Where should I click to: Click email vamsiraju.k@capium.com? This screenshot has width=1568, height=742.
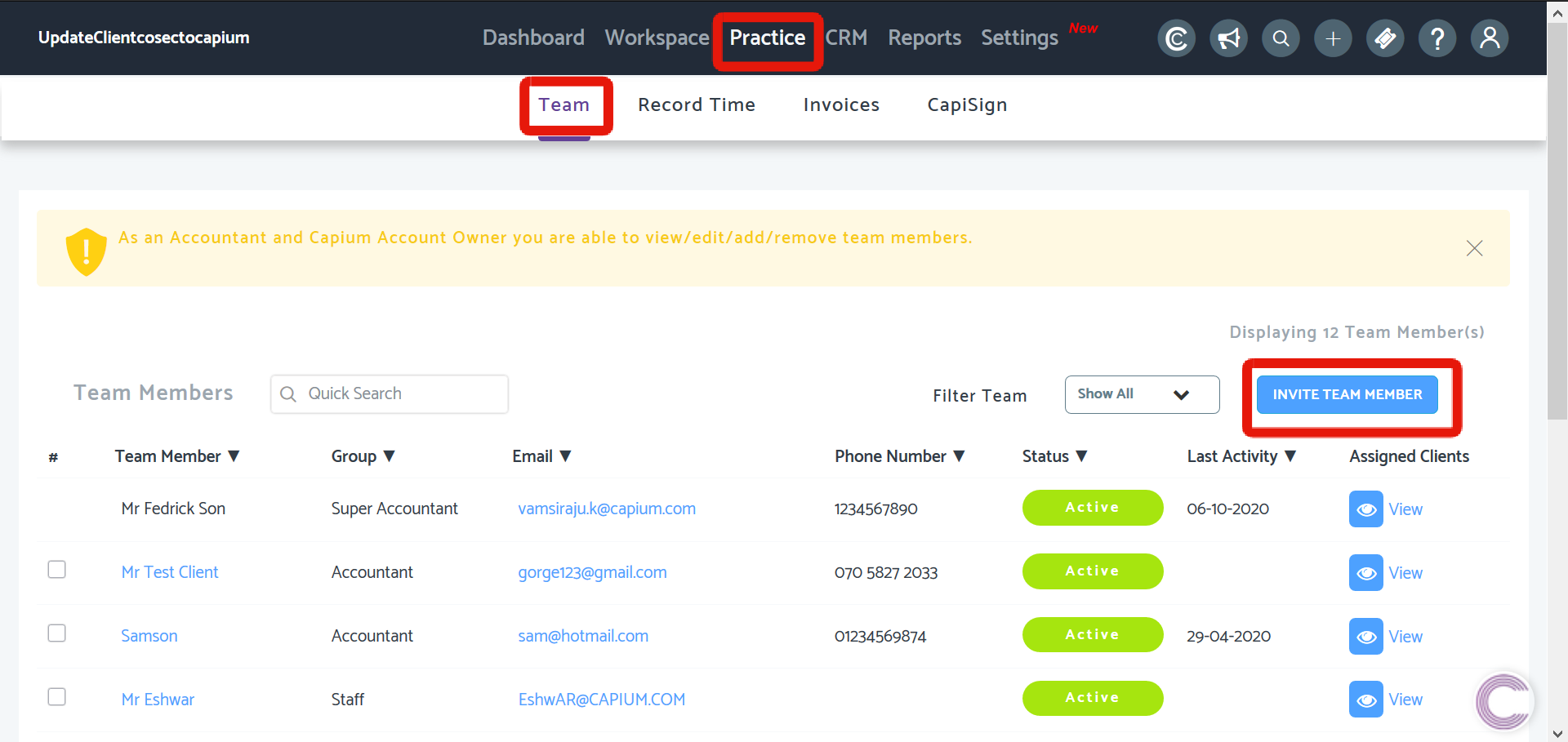point(607,509)
